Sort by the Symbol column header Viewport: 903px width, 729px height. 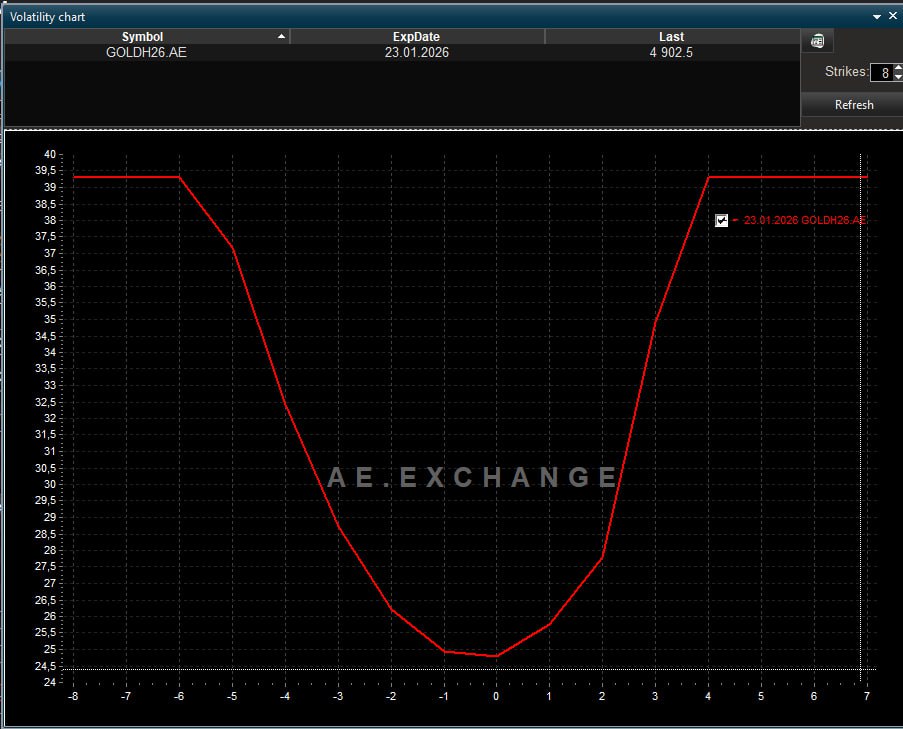pyautogui.click(x=142, y=37)
